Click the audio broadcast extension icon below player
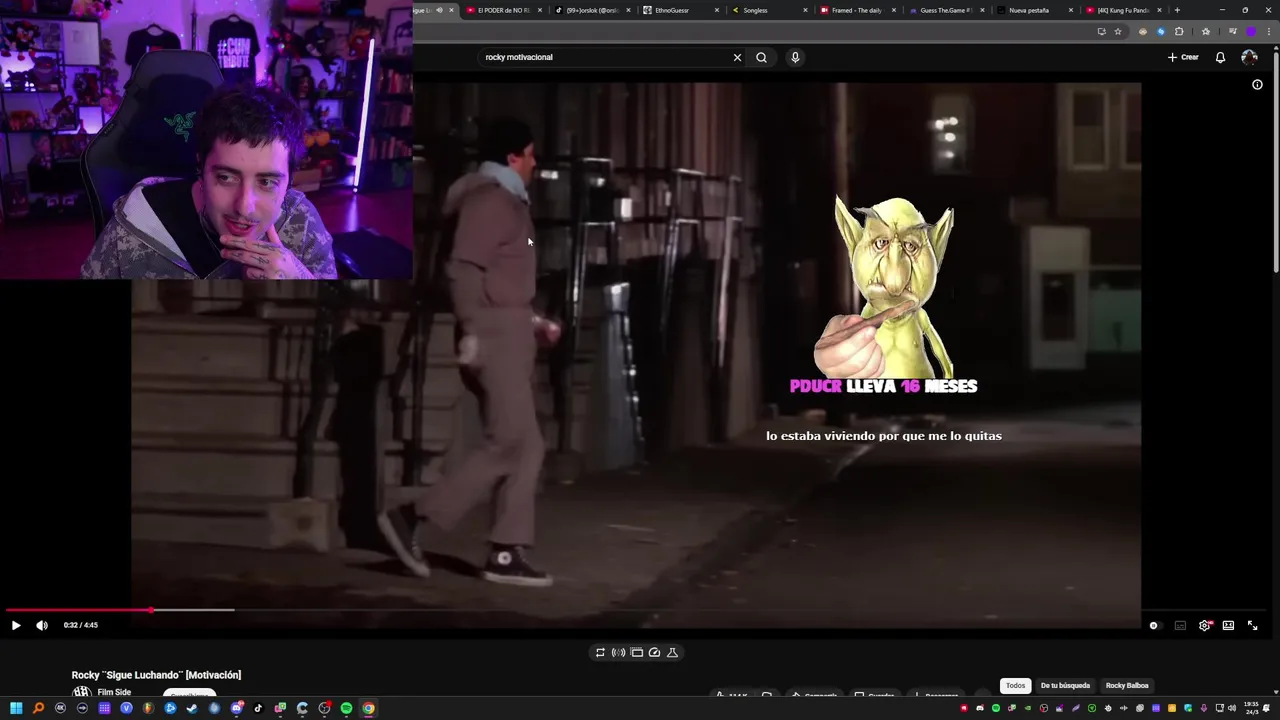The width and height of the screenshot is (1280, 720). tap(618, 652)
